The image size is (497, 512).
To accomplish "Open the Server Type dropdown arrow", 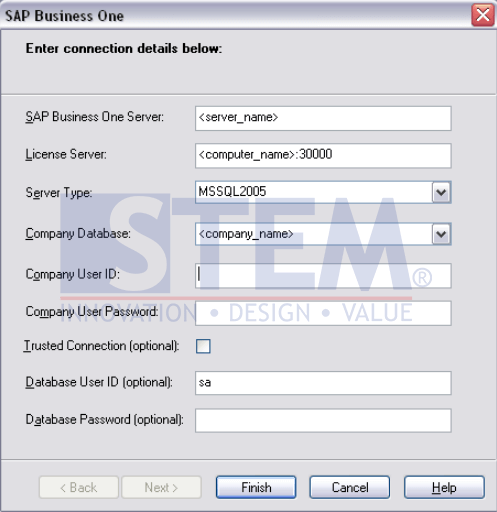I will tap(441, 192).
